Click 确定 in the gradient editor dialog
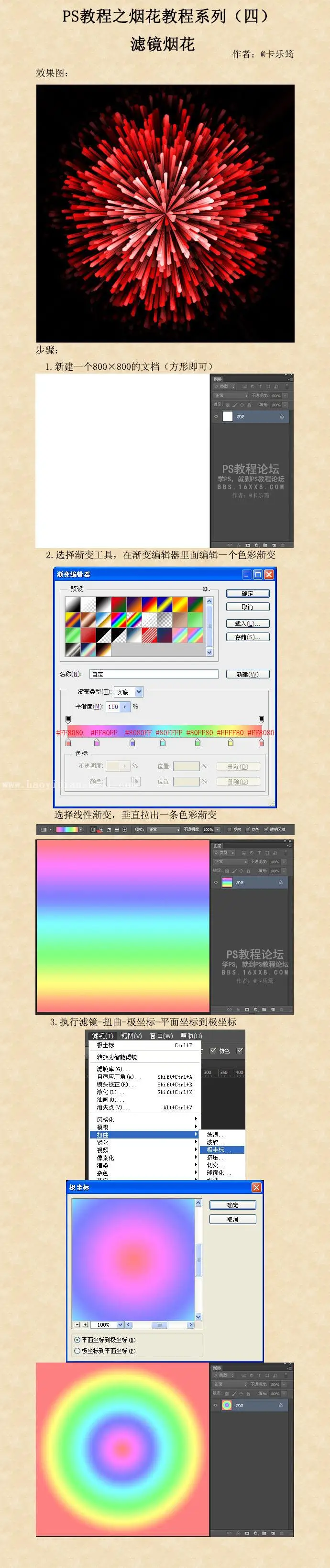Viewport: 330px width, 1568px height. click(247, 593)
